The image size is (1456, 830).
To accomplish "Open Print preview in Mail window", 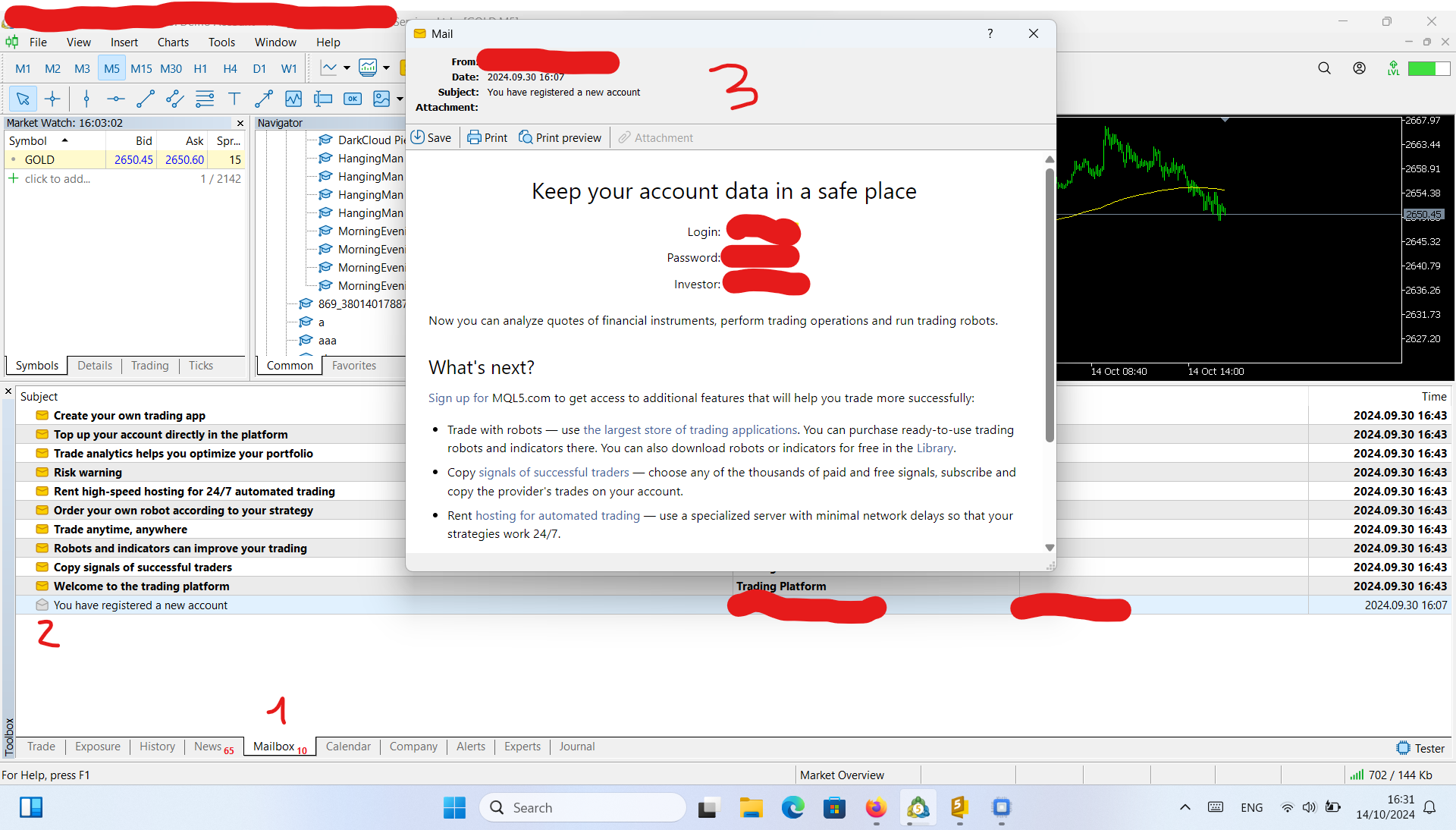I will (x=560, y=137).
